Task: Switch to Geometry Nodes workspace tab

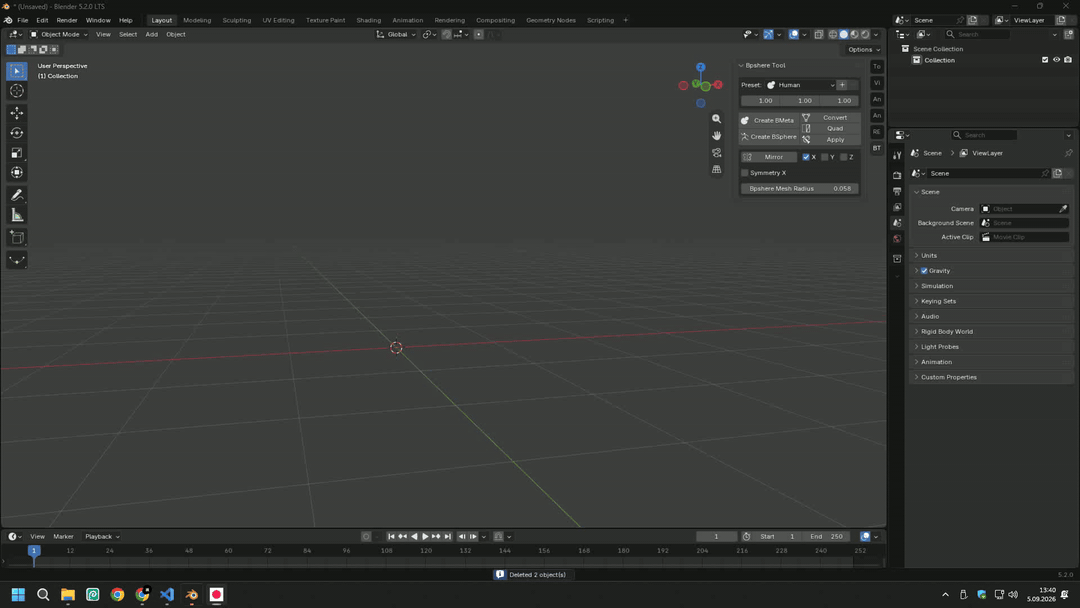Action: point(550,20)
